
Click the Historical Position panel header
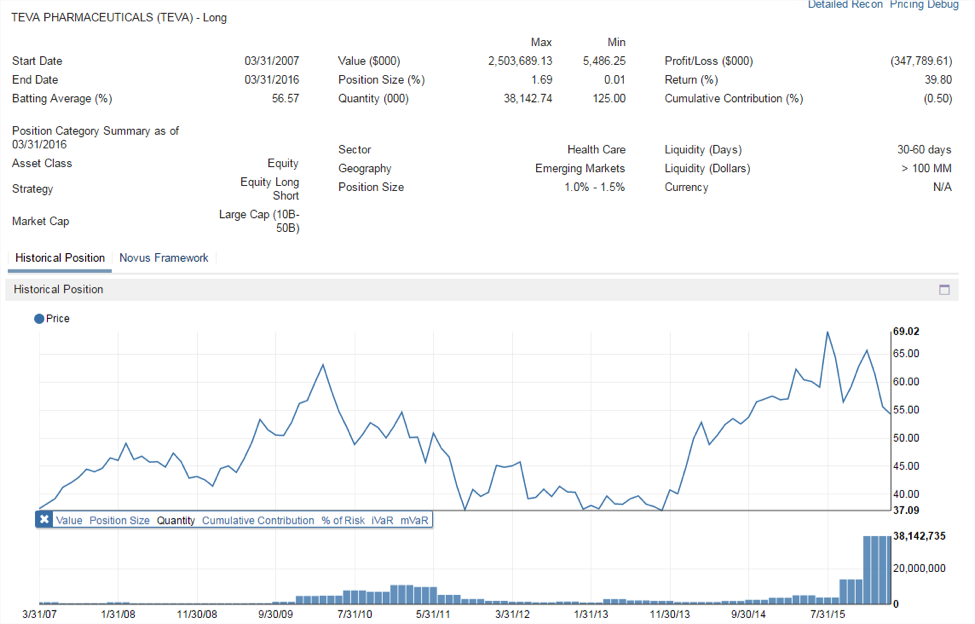(481, 290)
